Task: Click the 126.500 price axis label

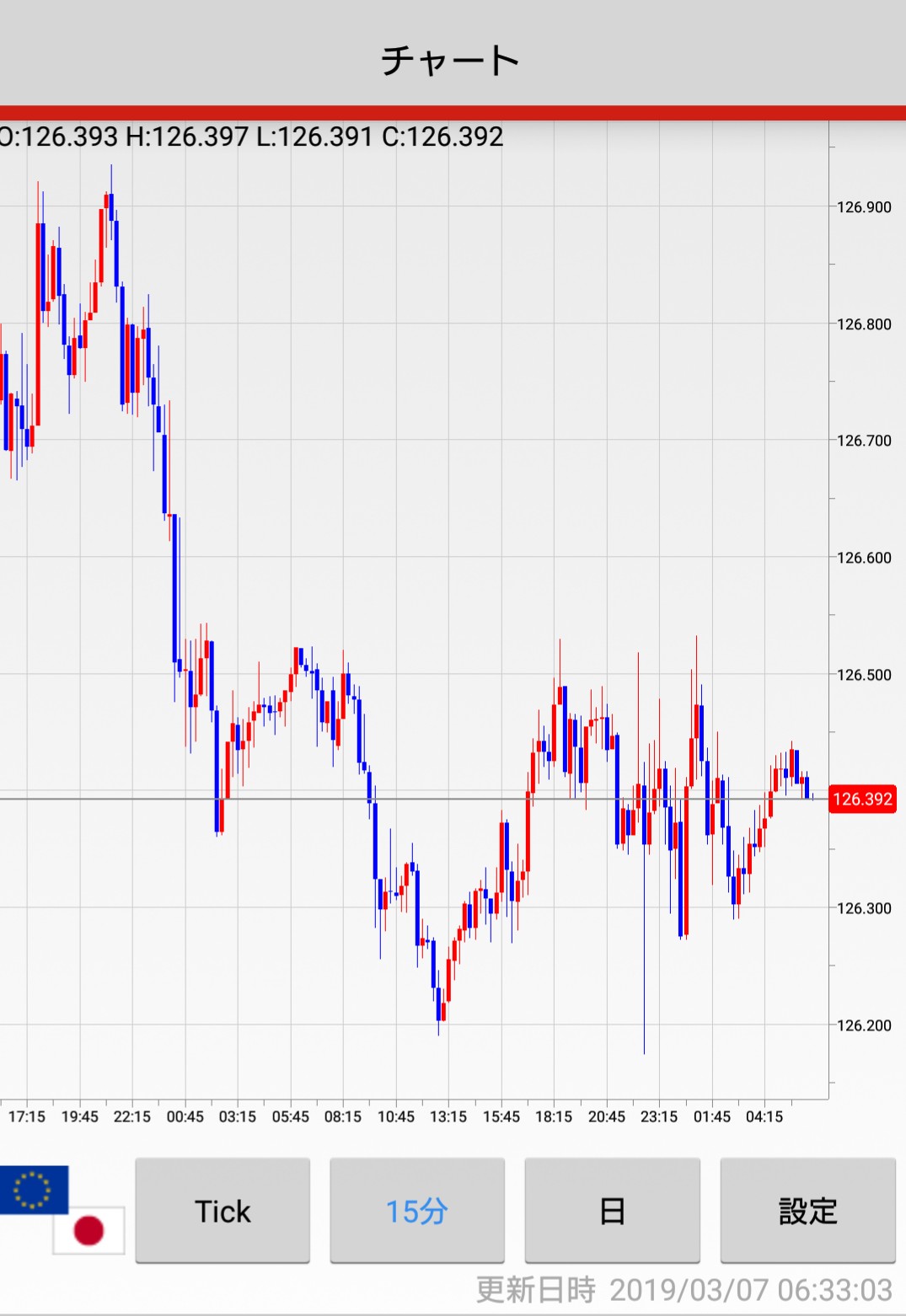Action: pos(863,675)
